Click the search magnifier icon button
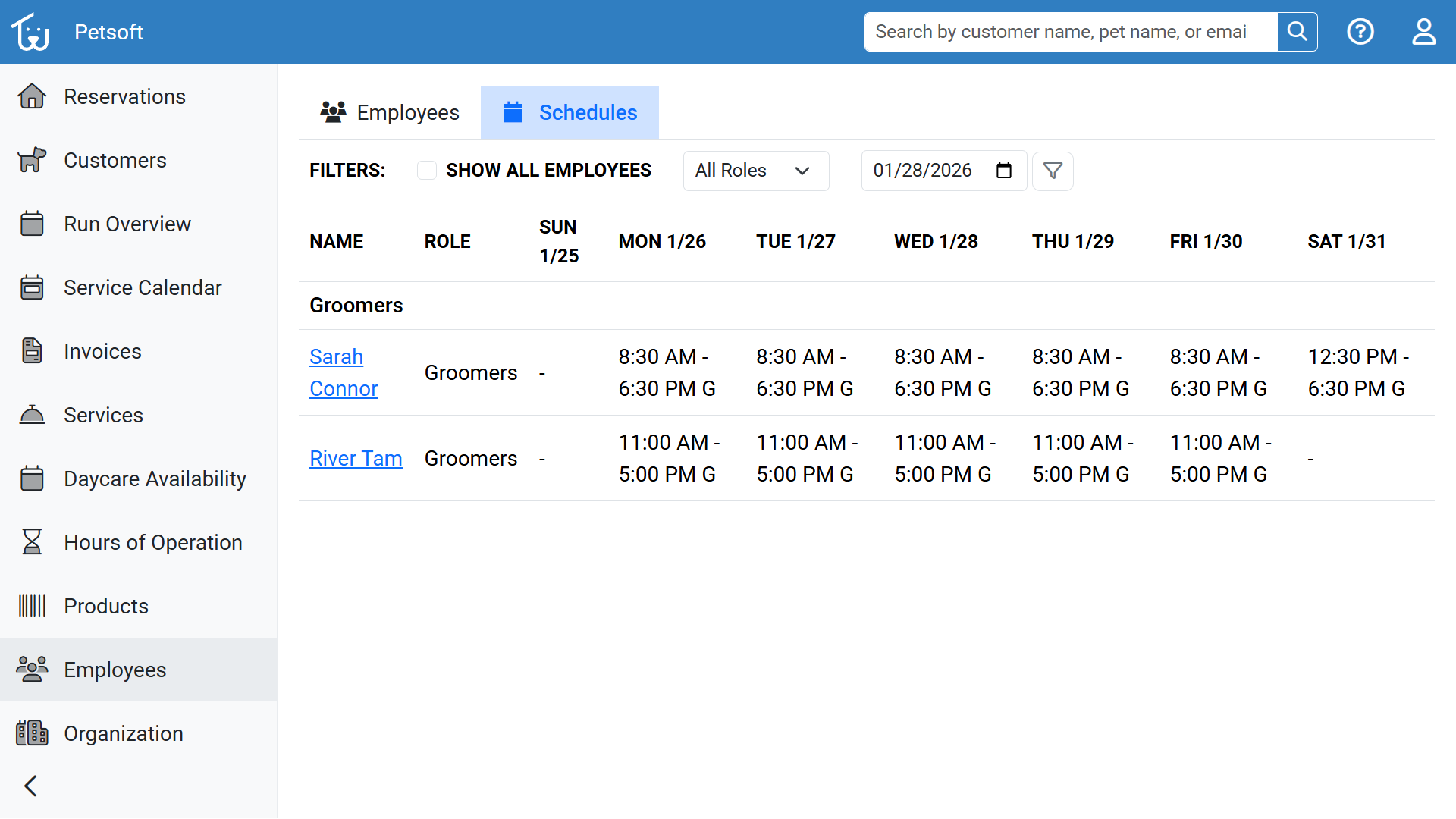The image size is (1456, 819). click(1297, 32)
